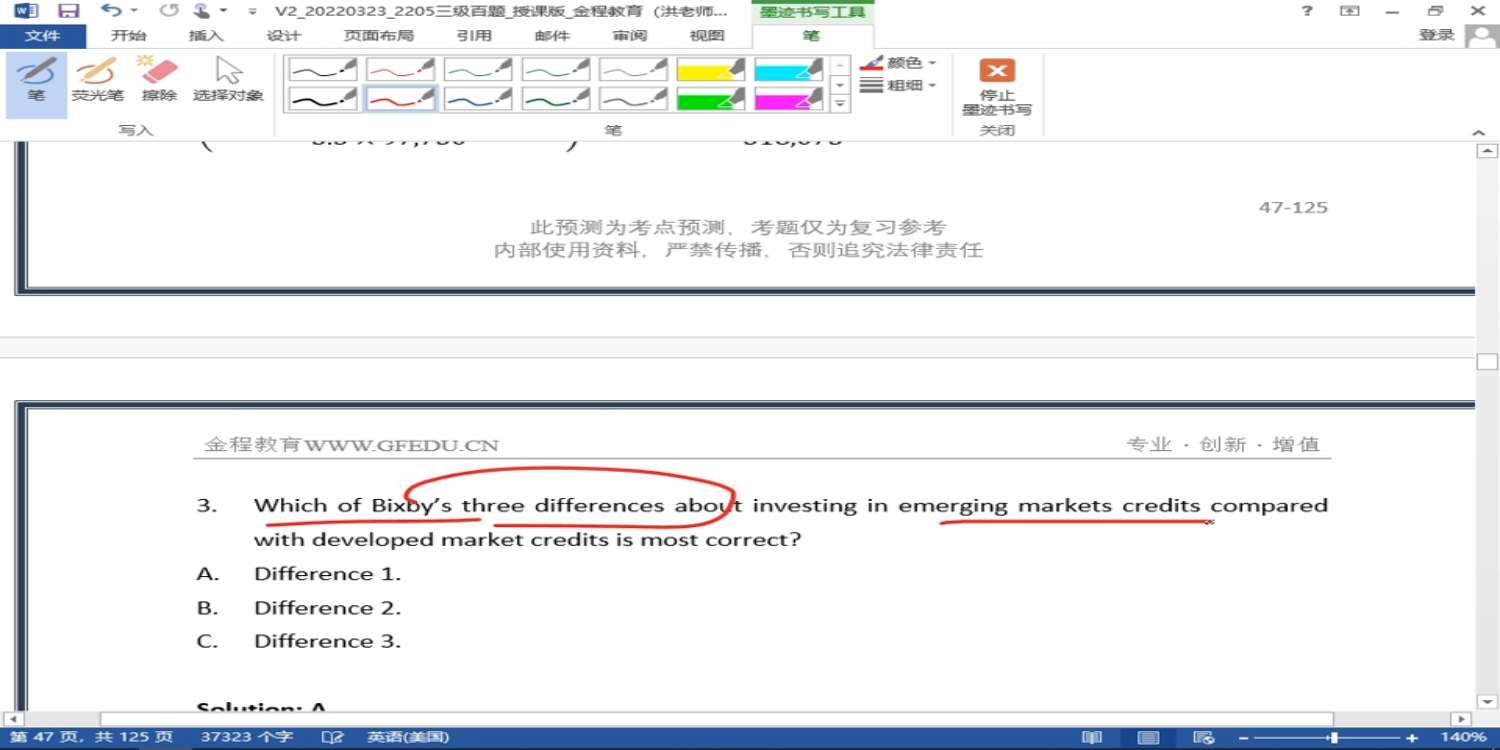Select the Pen (笔) writing tool
This screenshot has width=1500, height=750.
36,85
